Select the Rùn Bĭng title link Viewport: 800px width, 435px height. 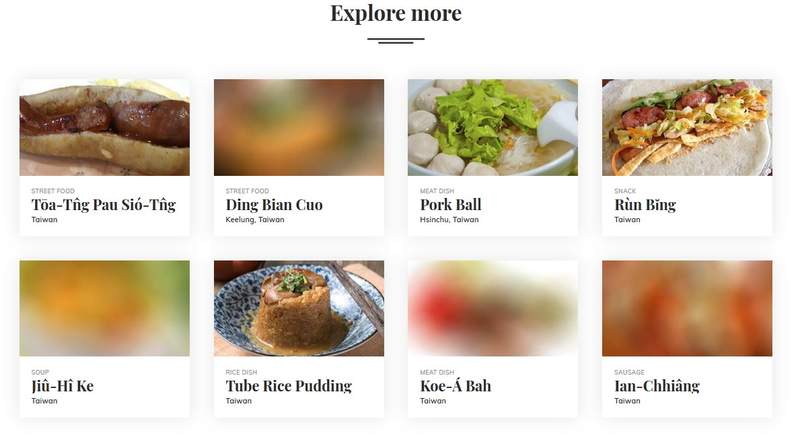tap(645, 205)
